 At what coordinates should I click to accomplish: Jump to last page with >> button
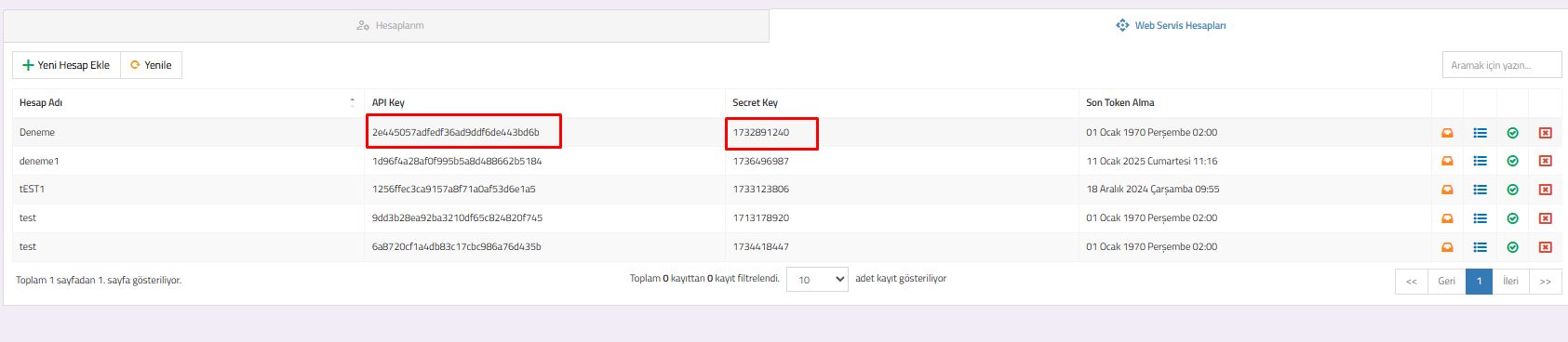(1545, 281)
